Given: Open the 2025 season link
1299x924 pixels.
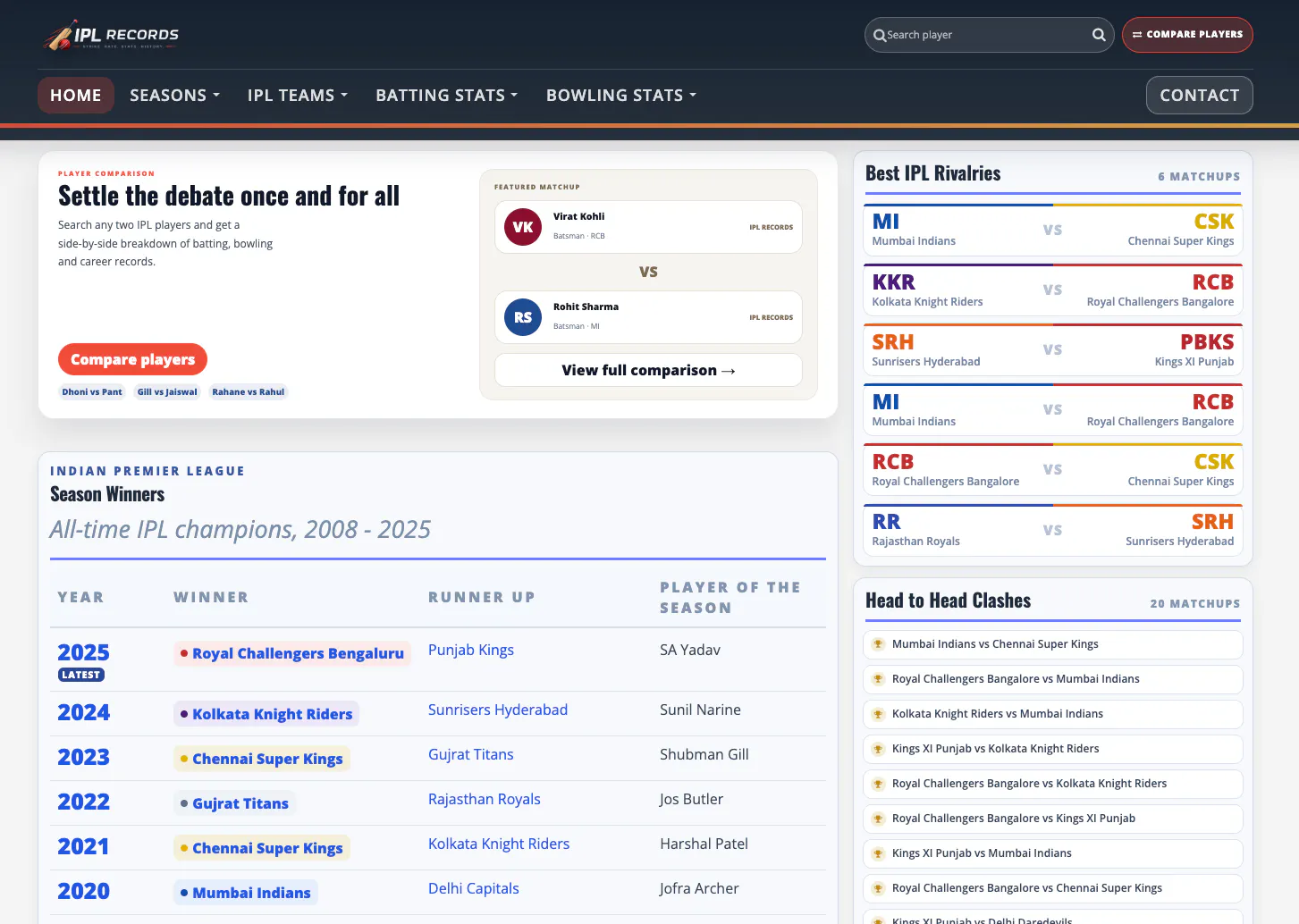Looking at the screenshot, I should point(83,652).
